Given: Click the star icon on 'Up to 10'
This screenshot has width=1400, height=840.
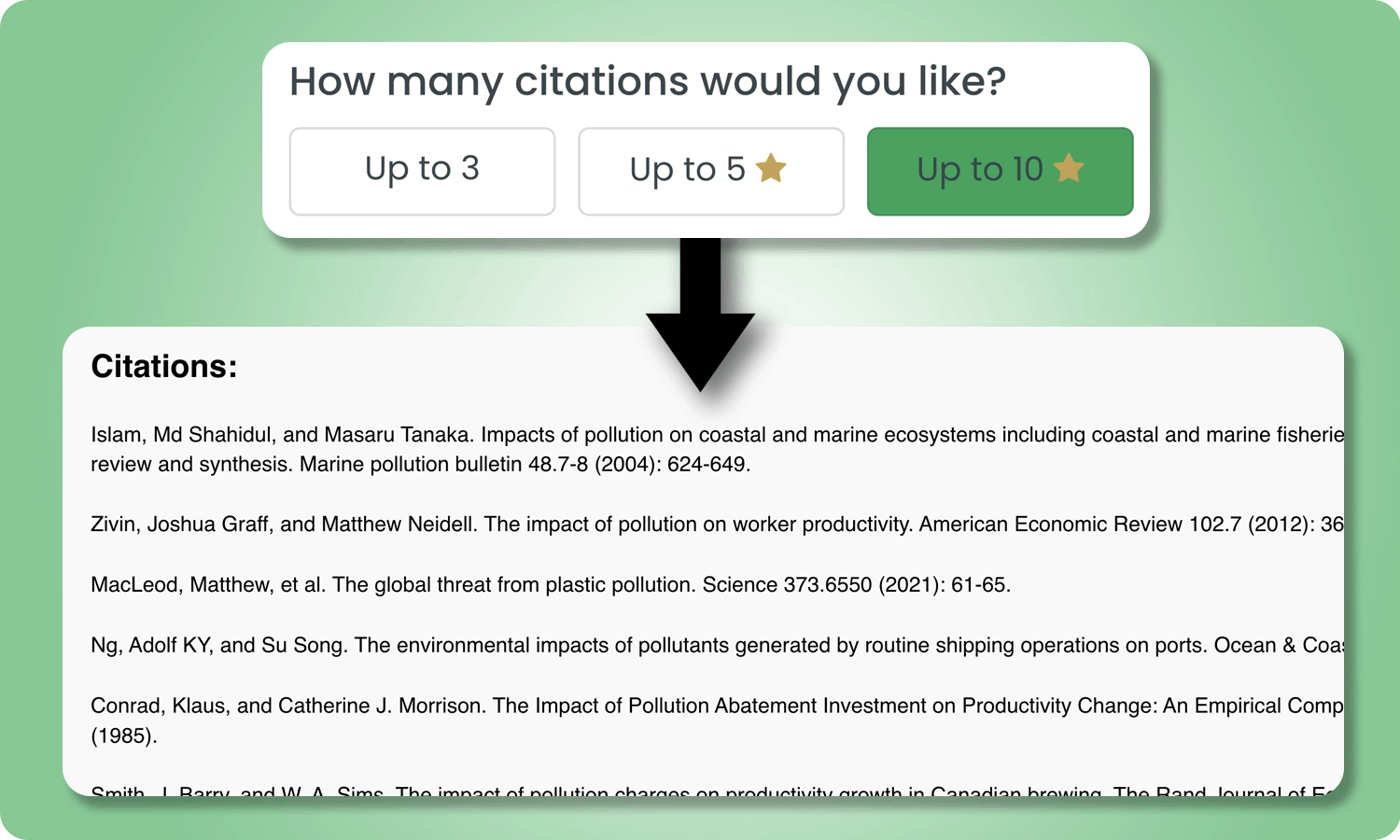Looking at the screenshot, I should click(x=1070, y=168).
